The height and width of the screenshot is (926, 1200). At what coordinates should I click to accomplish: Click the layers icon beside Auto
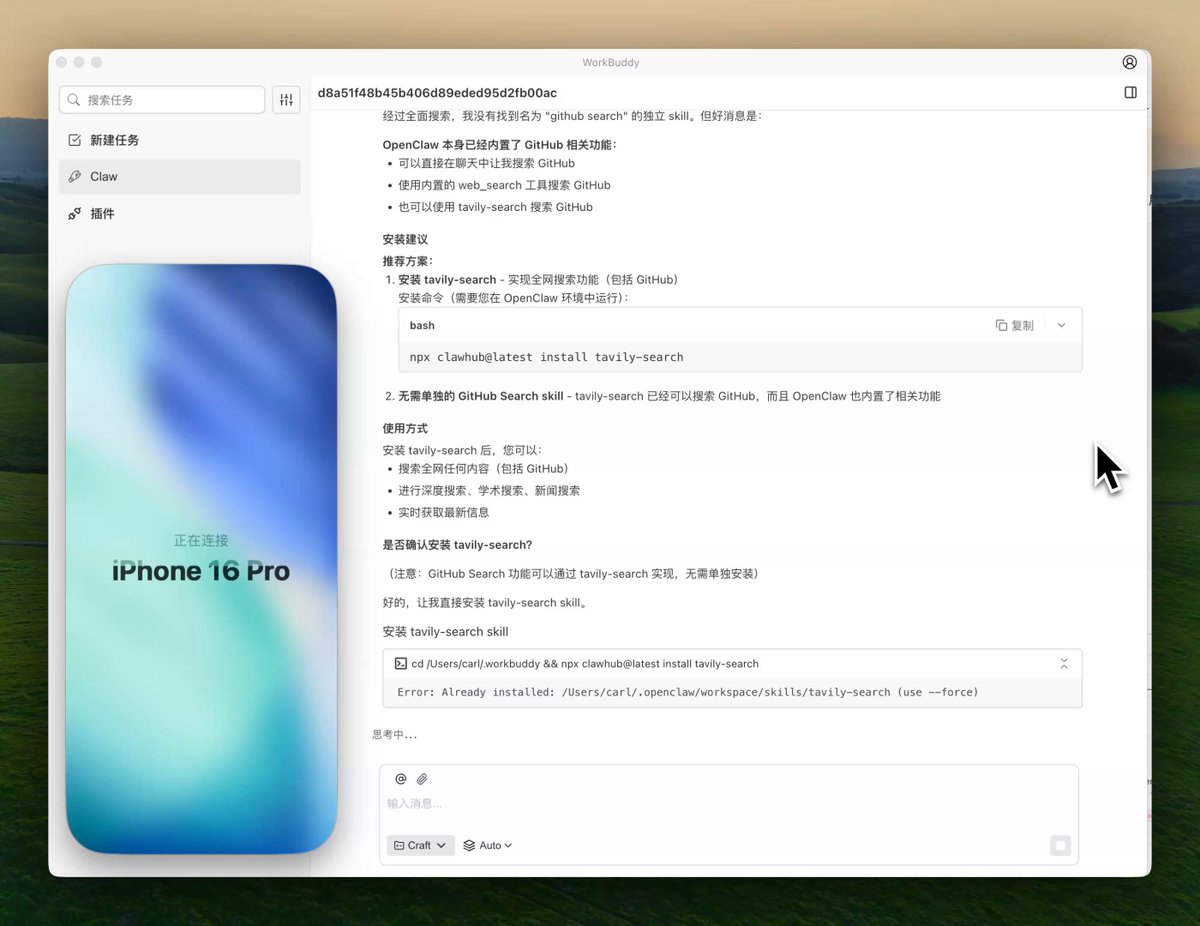(x=469, y=845)
